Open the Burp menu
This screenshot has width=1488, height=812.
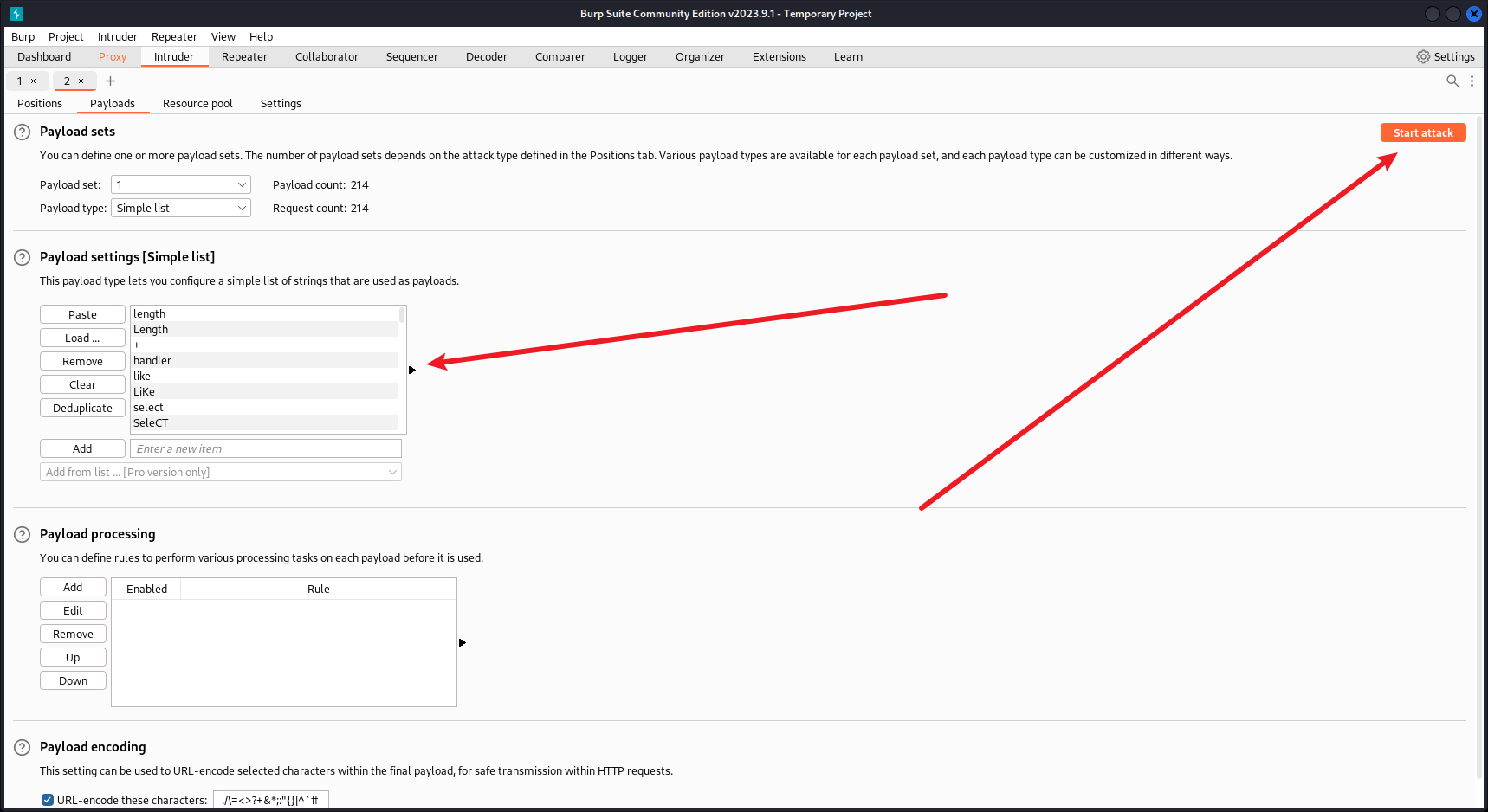23,36
